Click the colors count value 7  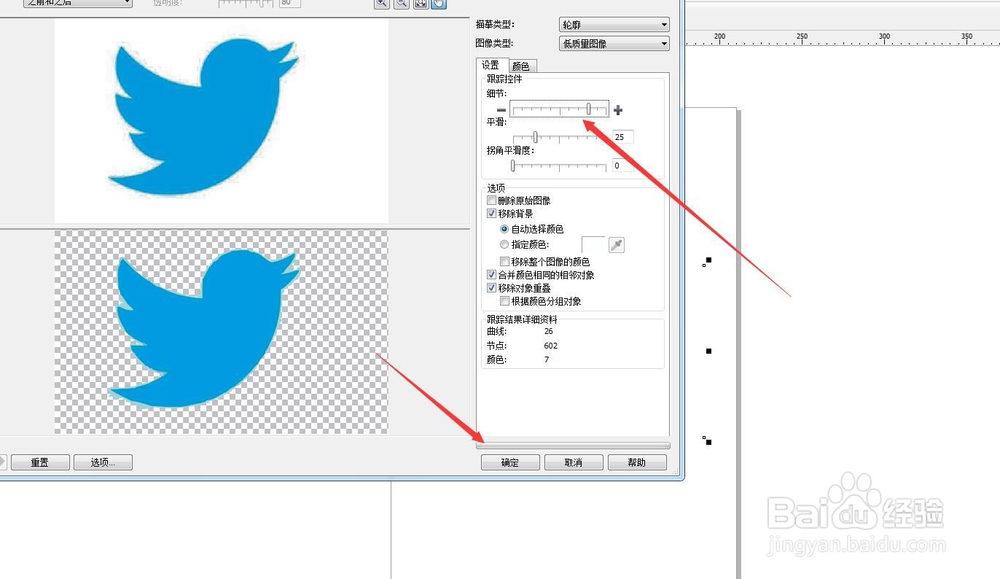[547, 360]
